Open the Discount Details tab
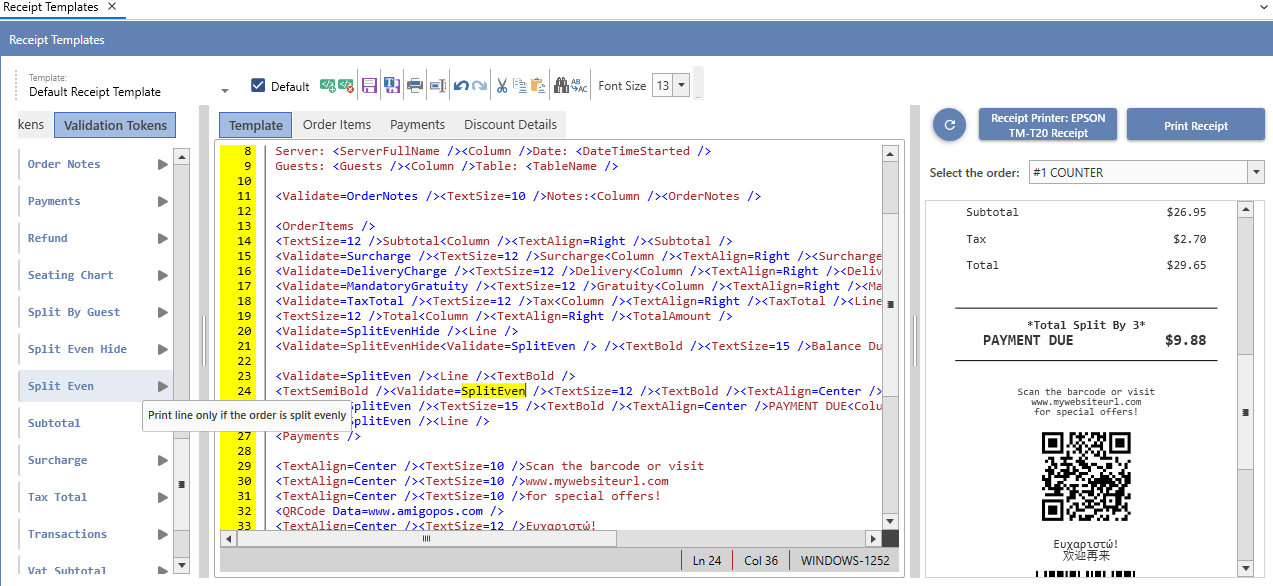Viewport: 1273px width, 586px height. pyautogui.click(x=510, y=125)
